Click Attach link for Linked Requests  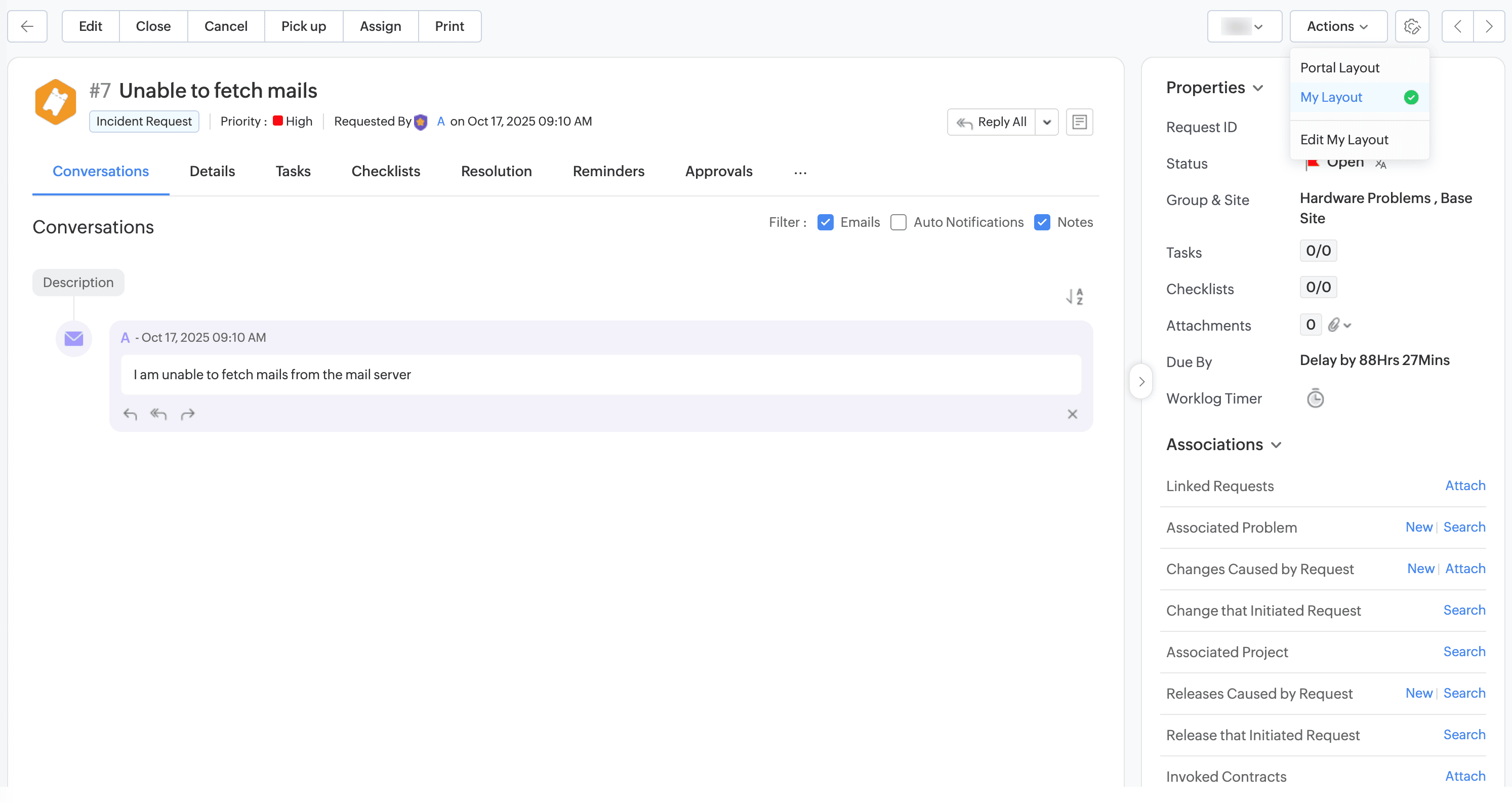tap(1465, 486)
